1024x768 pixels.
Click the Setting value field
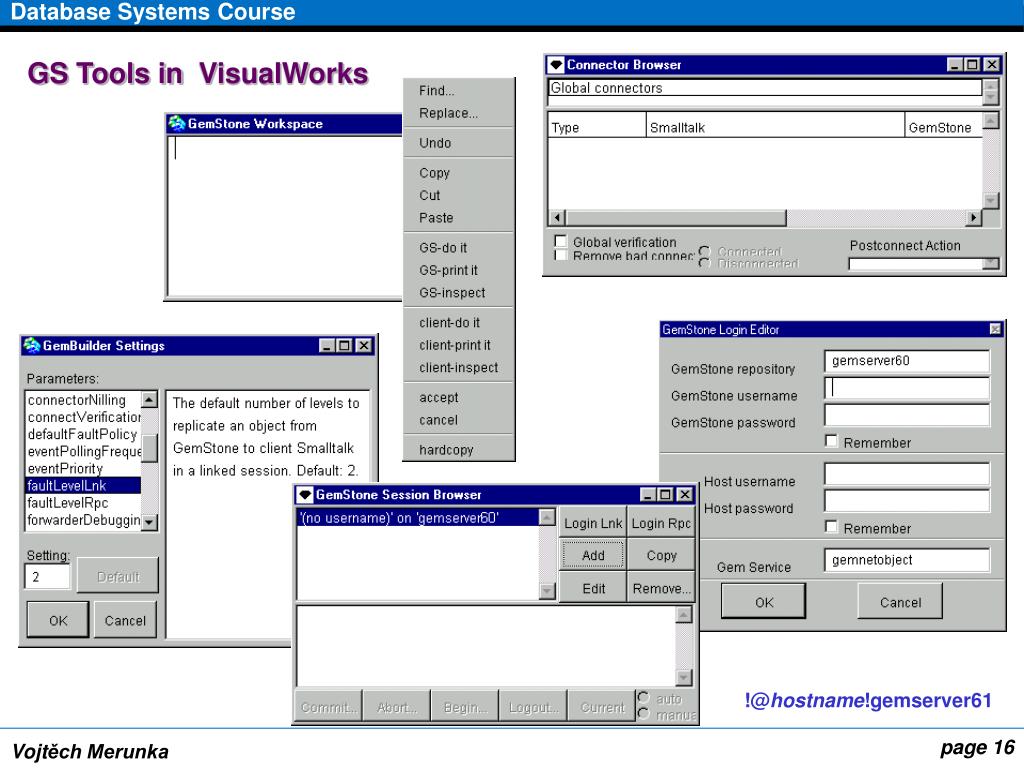coord(48,577)
